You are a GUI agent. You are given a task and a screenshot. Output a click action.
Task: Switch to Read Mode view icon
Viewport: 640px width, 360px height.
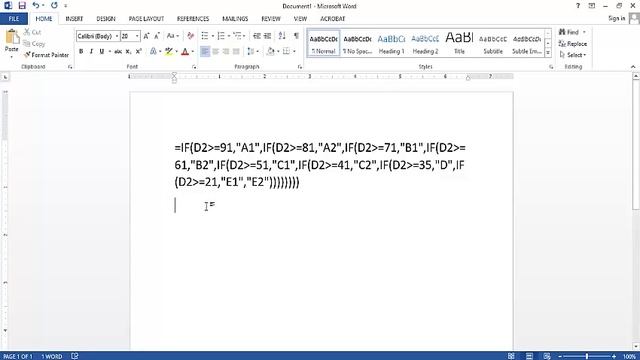pyautogui.click(x=511, y=356)
